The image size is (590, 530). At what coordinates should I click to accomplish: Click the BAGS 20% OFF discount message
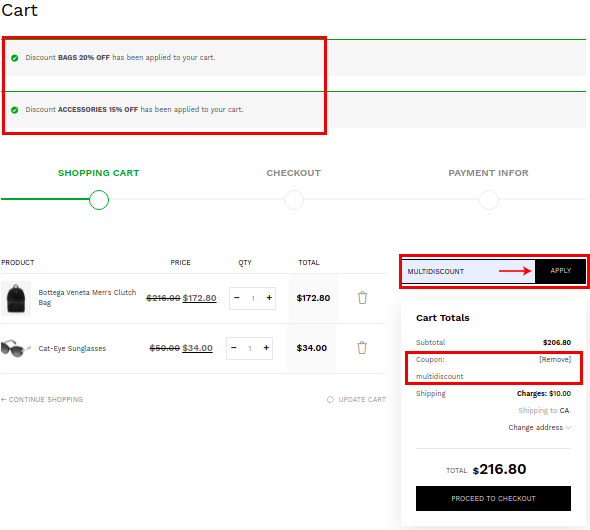click(120, 58)
